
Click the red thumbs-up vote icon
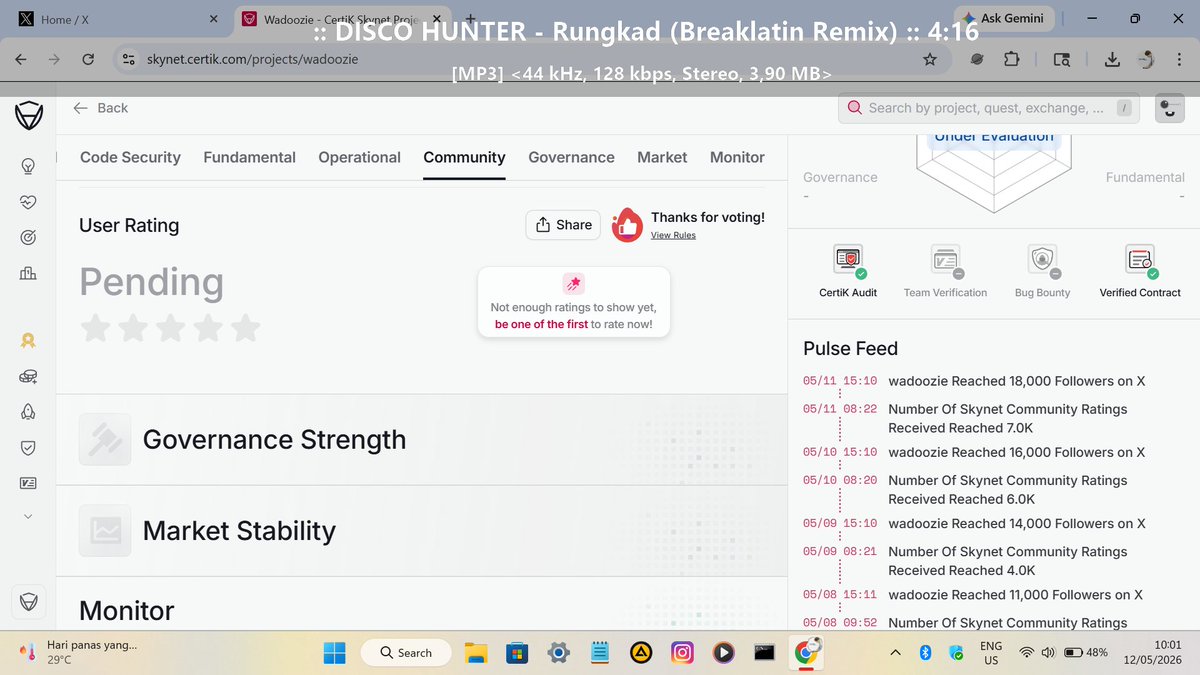(627, 225)
